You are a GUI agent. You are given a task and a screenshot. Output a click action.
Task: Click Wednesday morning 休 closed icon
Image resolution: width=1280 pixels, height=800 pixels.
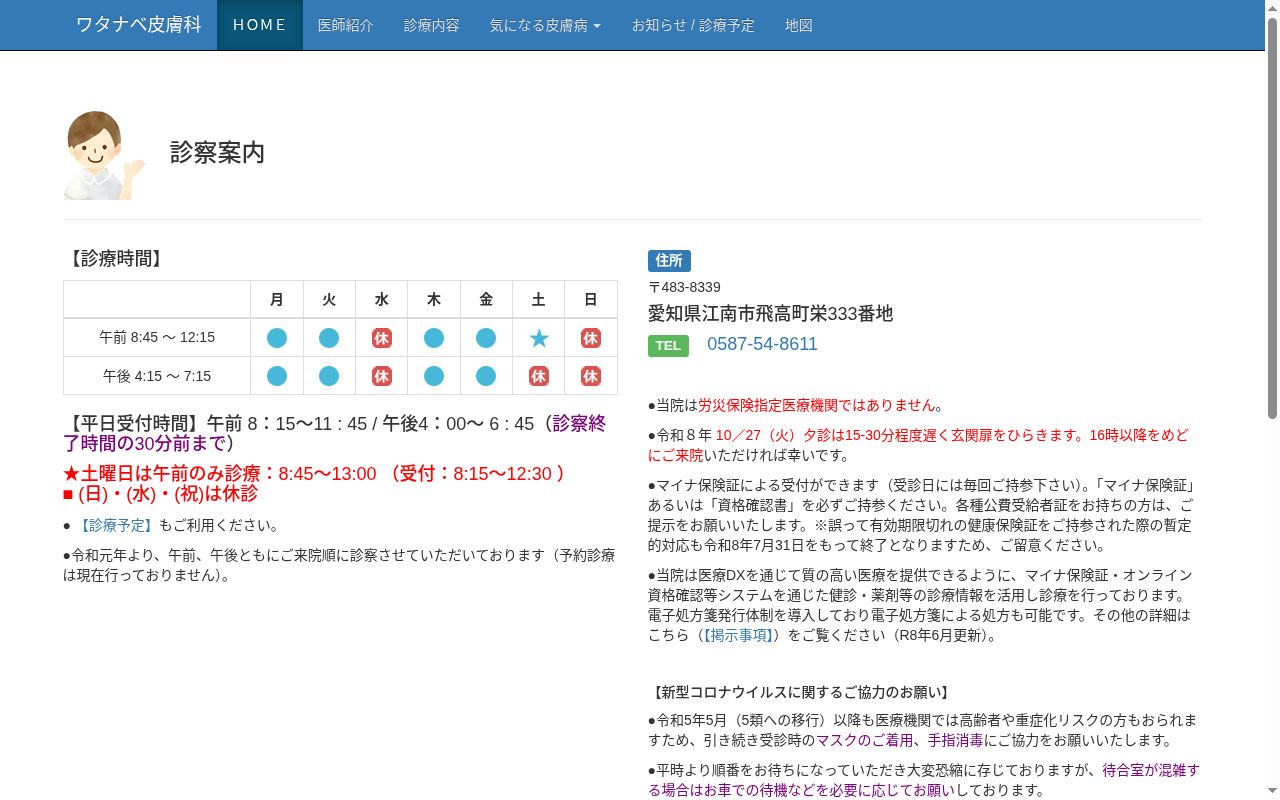coord(381,338)
